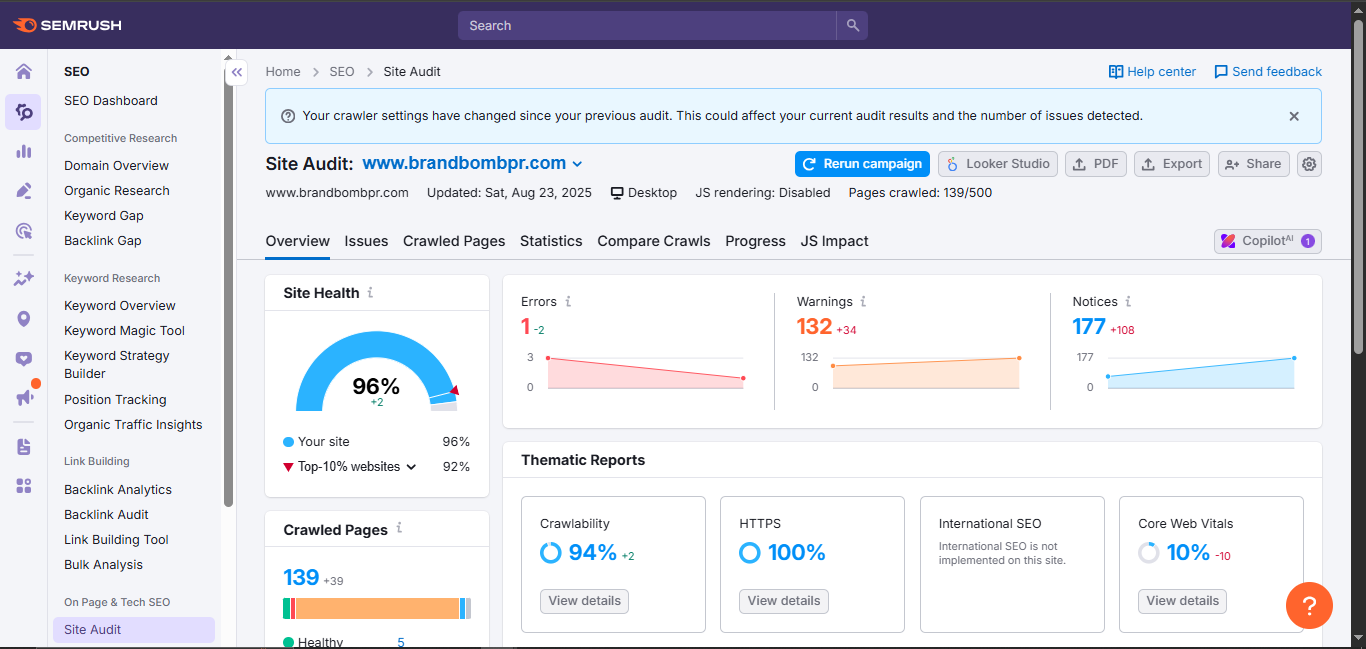Click the Semrush logo

tap(67, 25)
